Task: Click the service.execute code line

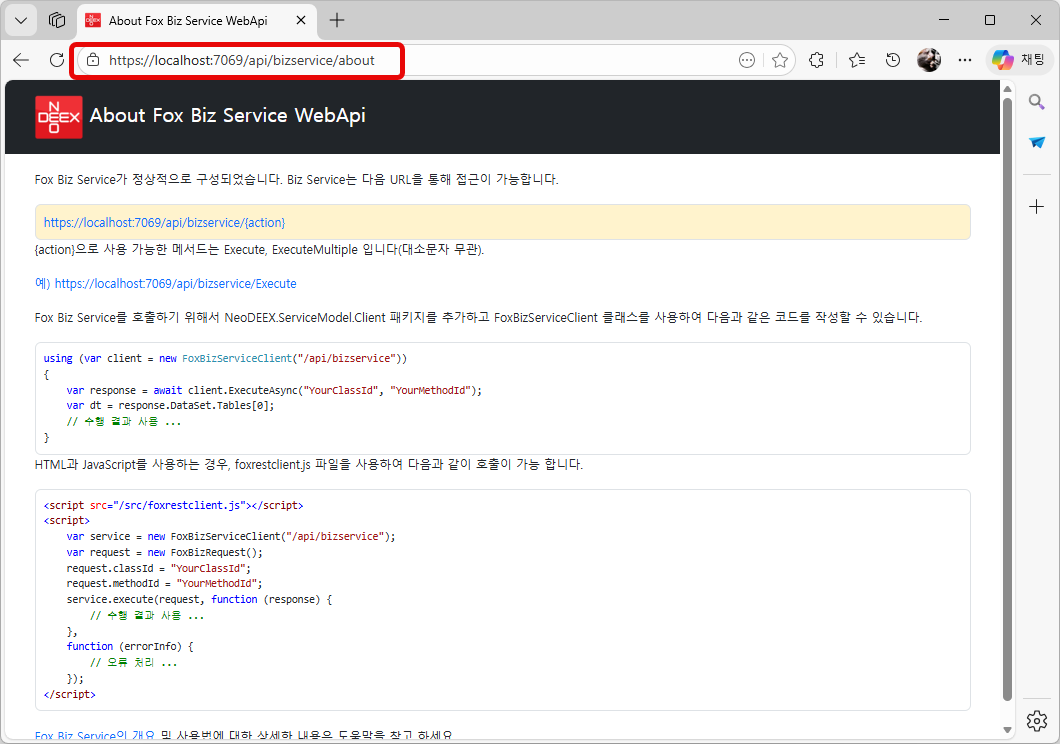Action: 199,599
